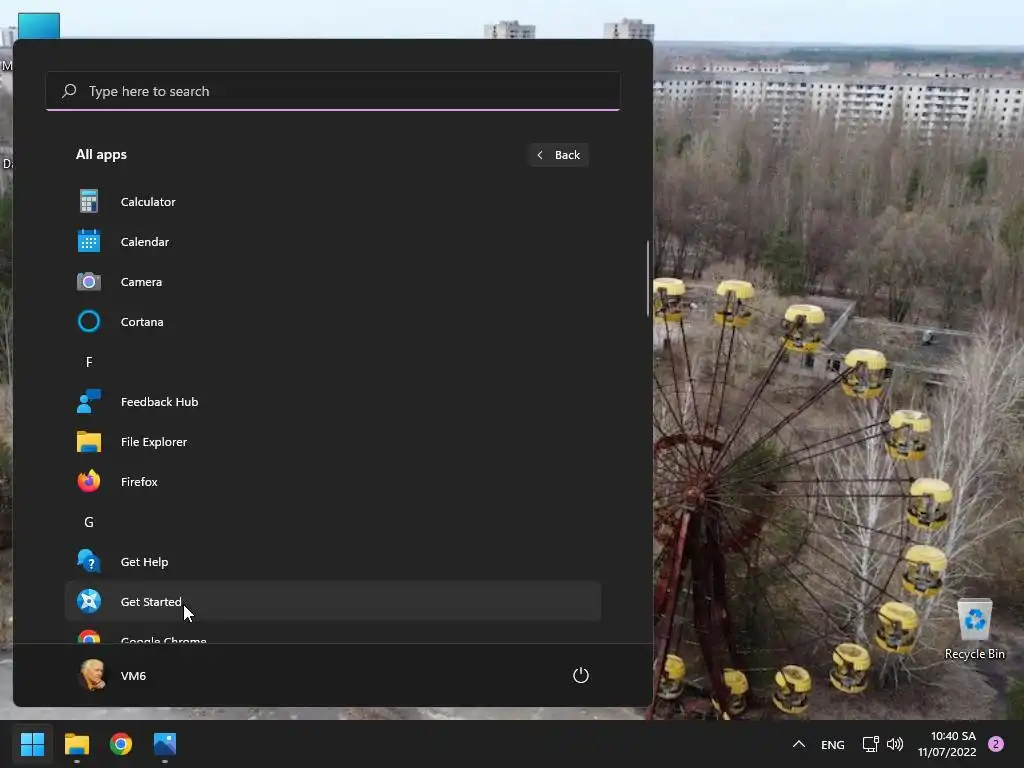Open Feedback Hub app icon
Viewport: 1024px width, 768px height.
coord(89,401)
